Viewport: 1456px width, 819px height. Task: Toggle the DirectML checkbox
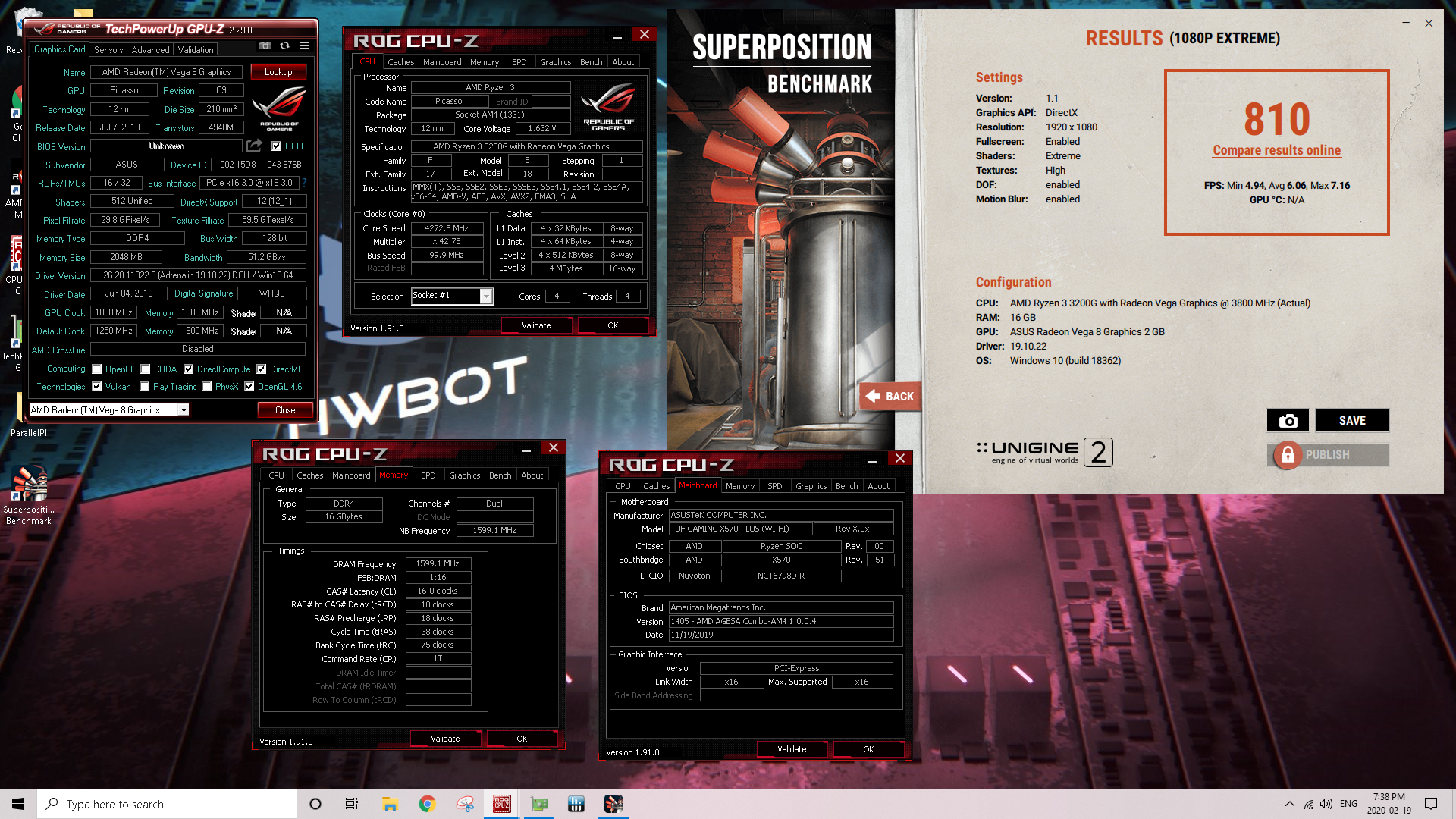click(262, 369)
